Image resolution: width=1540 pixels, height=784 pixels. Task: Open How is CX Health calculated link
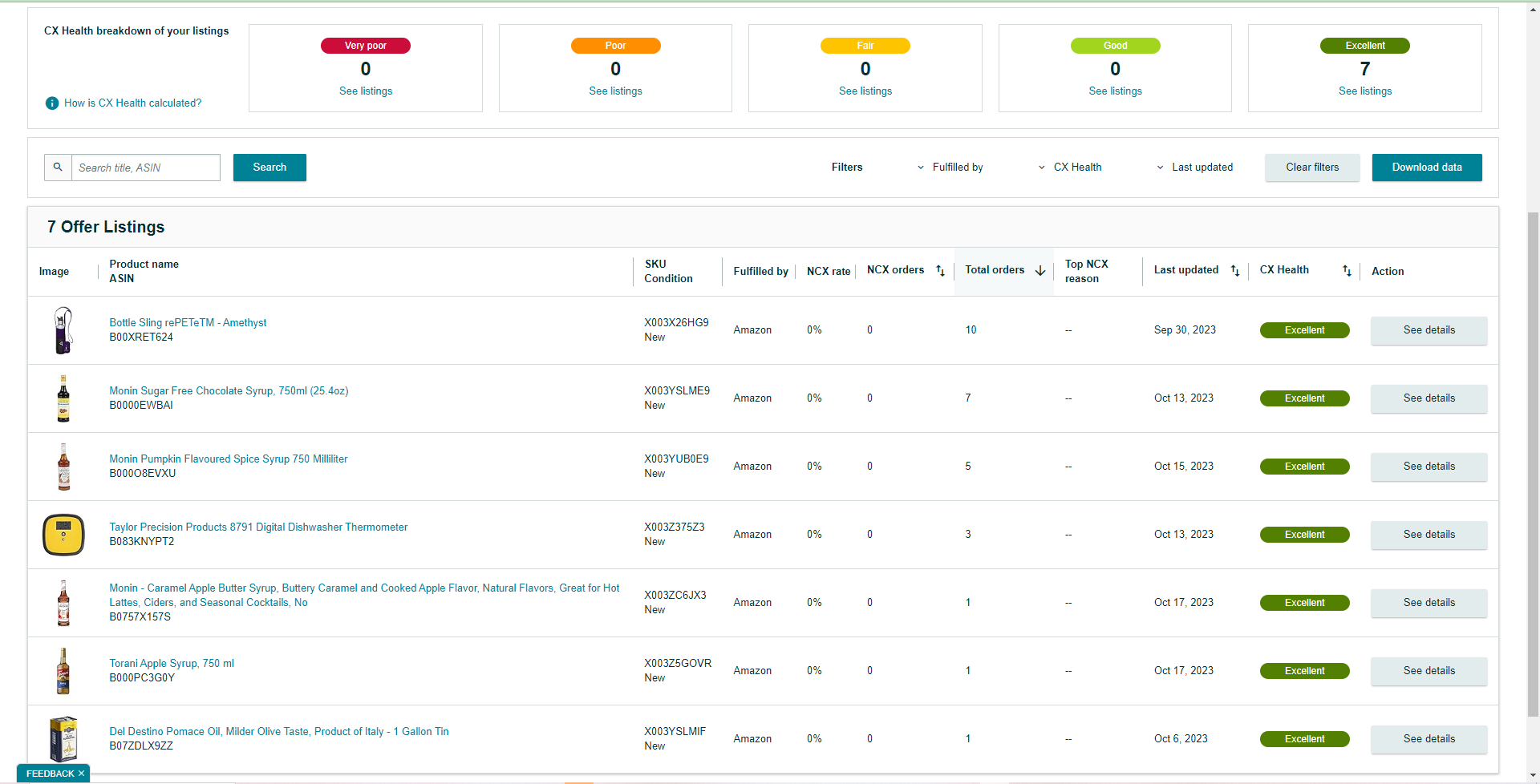tap(133, 103)
